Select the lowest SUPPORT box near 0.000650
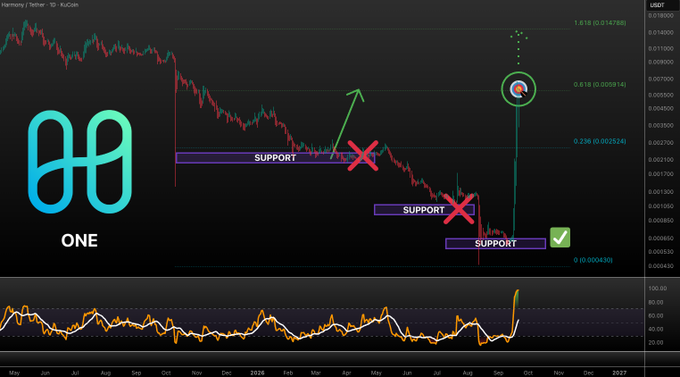 coord(495,243)
